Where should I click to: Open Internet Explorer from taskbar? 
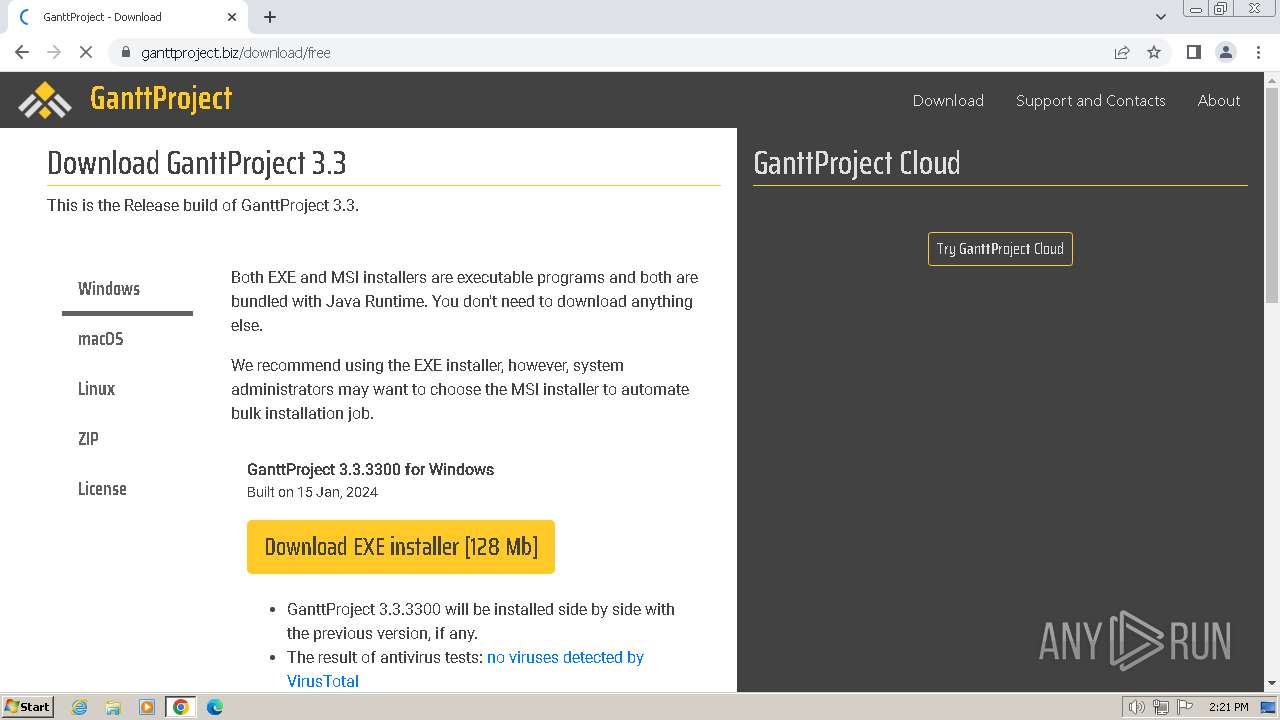tap(79, 707)
